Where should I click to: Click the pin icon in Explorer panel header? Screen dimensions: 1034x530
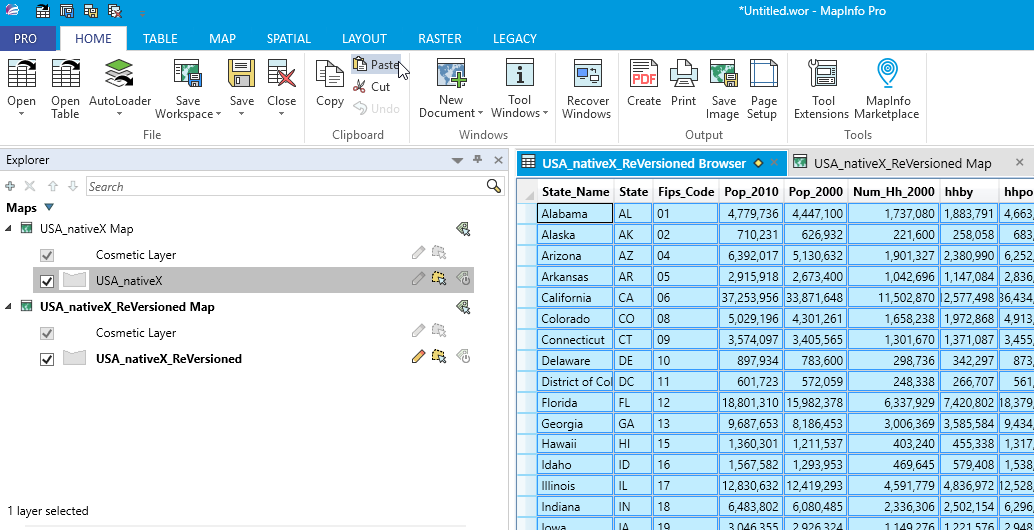point(478,160)
